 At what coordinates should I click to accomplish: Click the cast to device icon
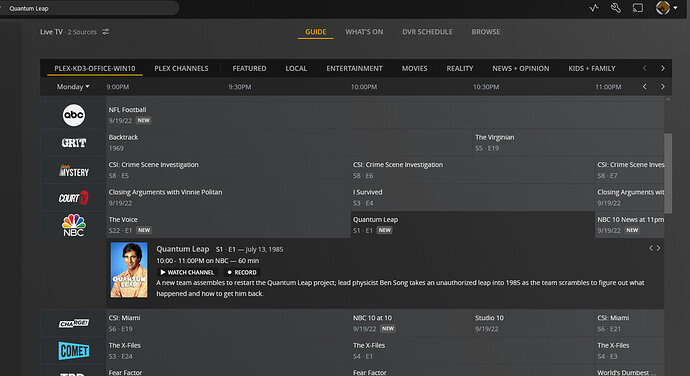pyautogui.click(x=638, y=8)
